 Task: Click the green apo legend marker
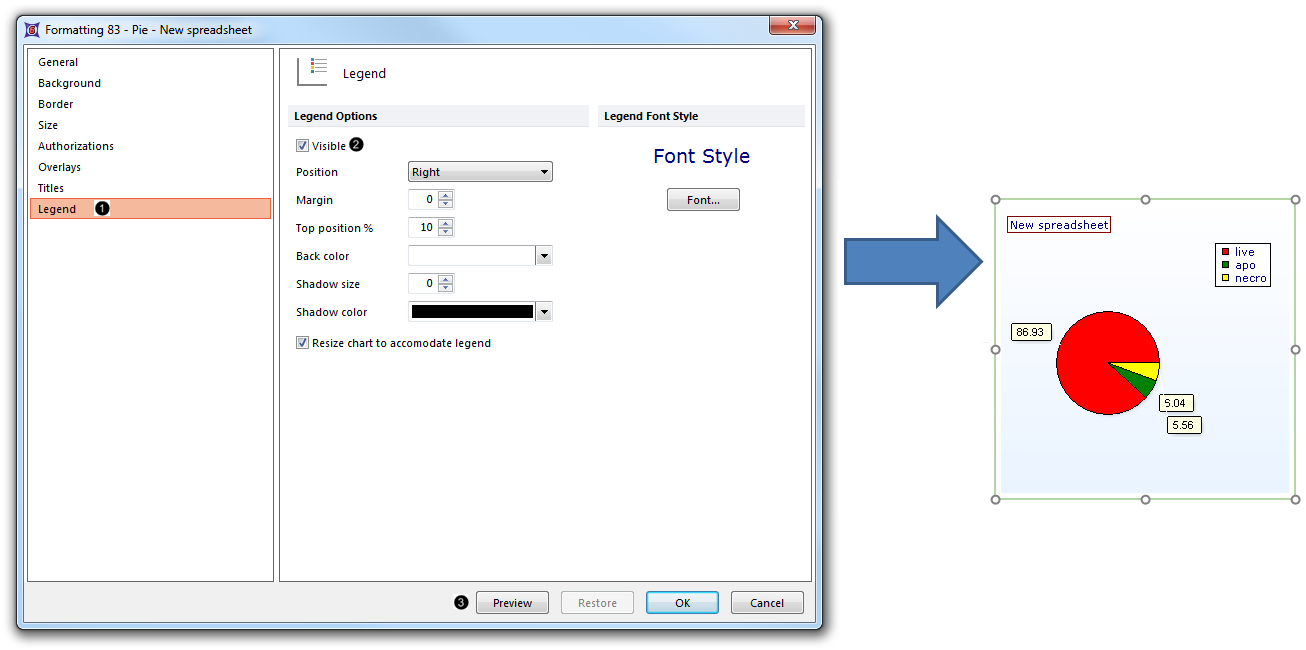point(1224,265)
